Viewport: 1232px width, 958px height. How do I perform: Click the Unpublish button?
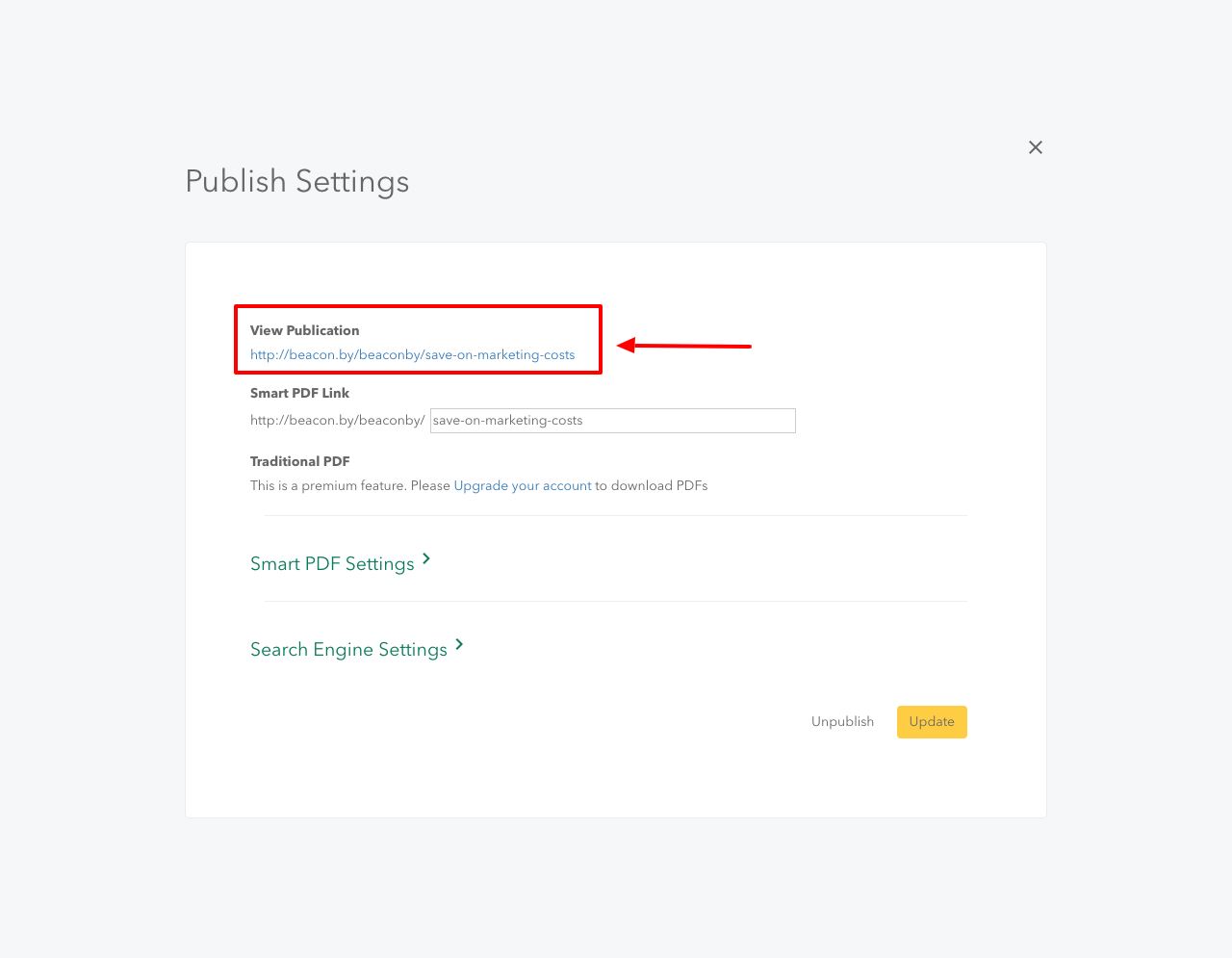pos(843,722)
